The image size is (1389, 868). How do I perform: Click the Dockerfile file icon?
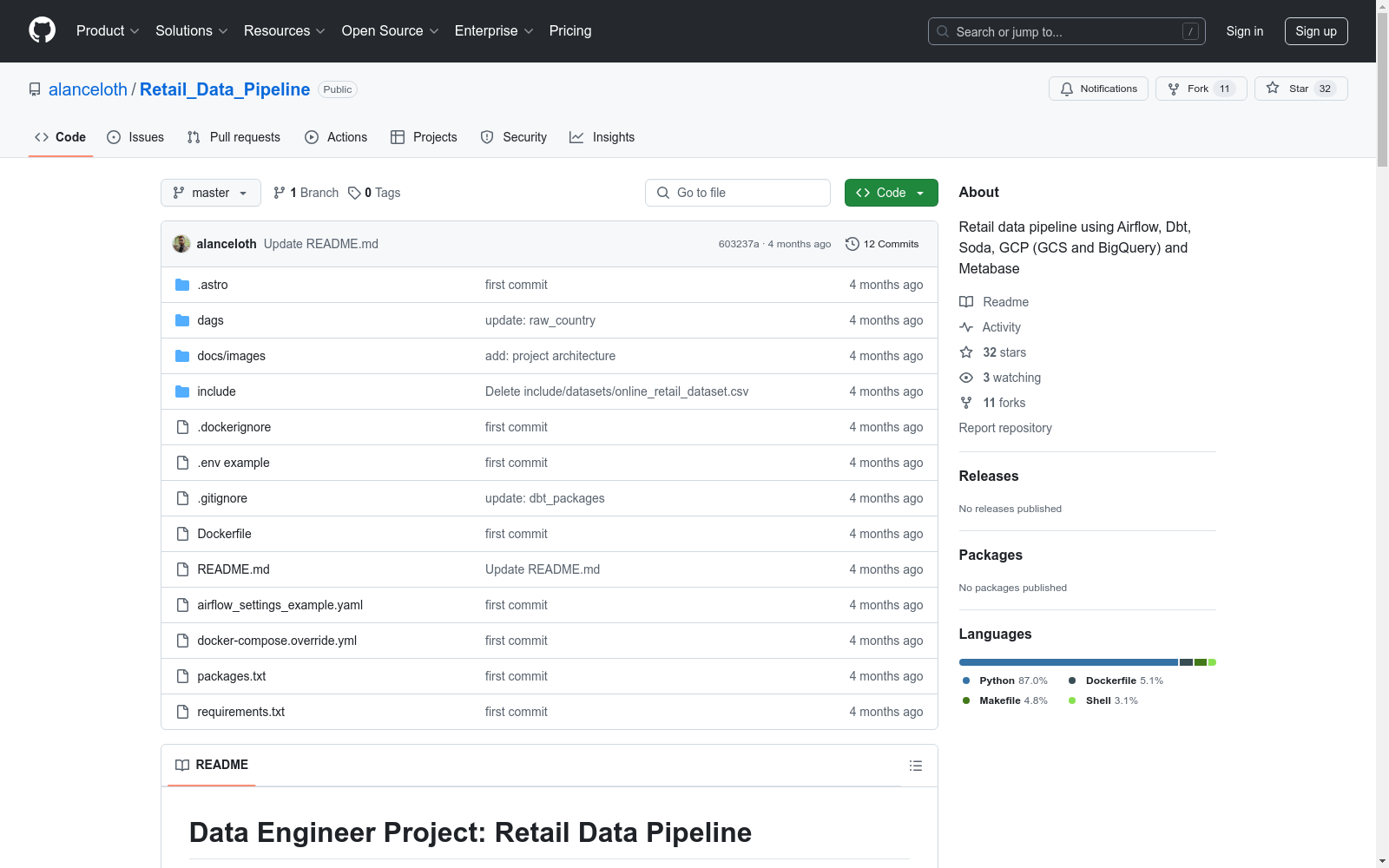pyautogui.click(x=182, y=534)
